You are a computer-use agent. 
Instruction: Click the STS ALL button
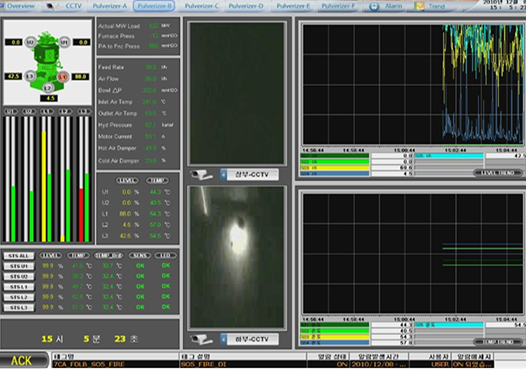pyautogui.click(x=19, y=256)
